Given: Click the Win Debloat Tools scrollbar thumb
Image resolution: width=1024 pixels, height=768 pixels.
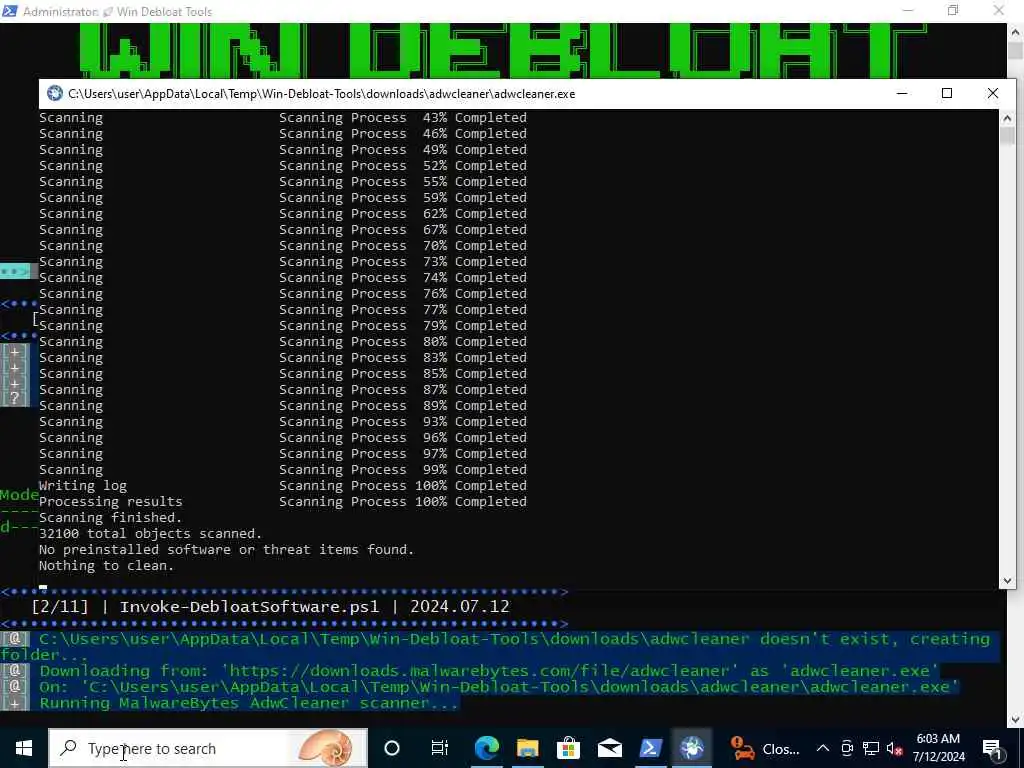Looking at the screenshot, I should [x=1016, y=50].
